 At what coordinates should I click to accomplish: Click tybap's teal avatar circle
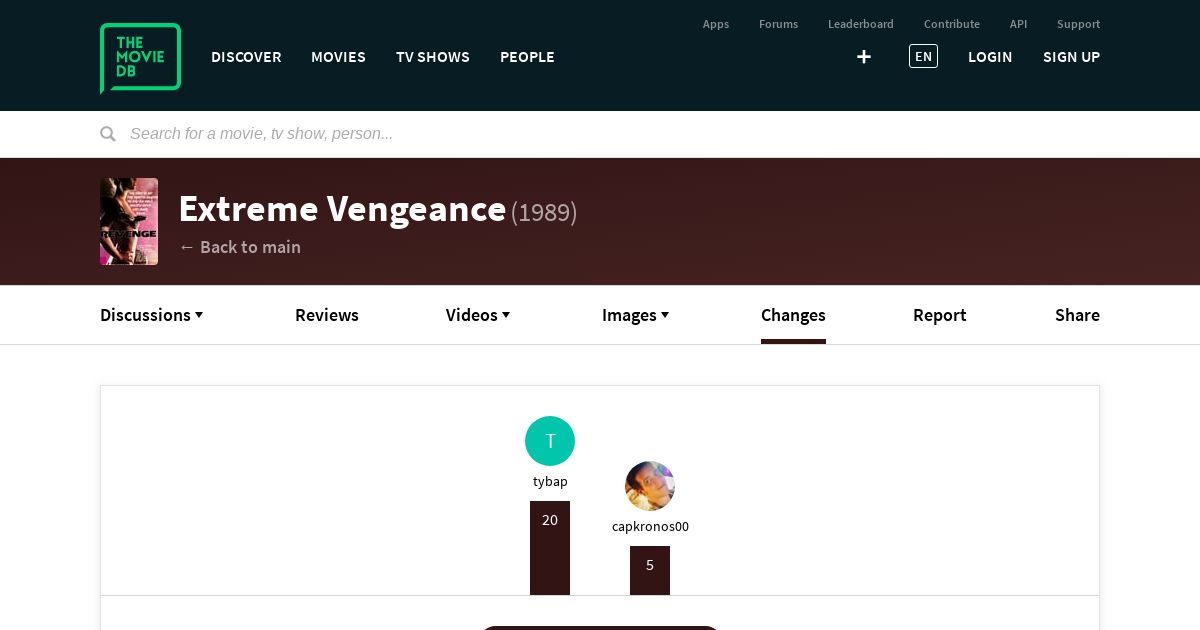[x=550, y=441]
